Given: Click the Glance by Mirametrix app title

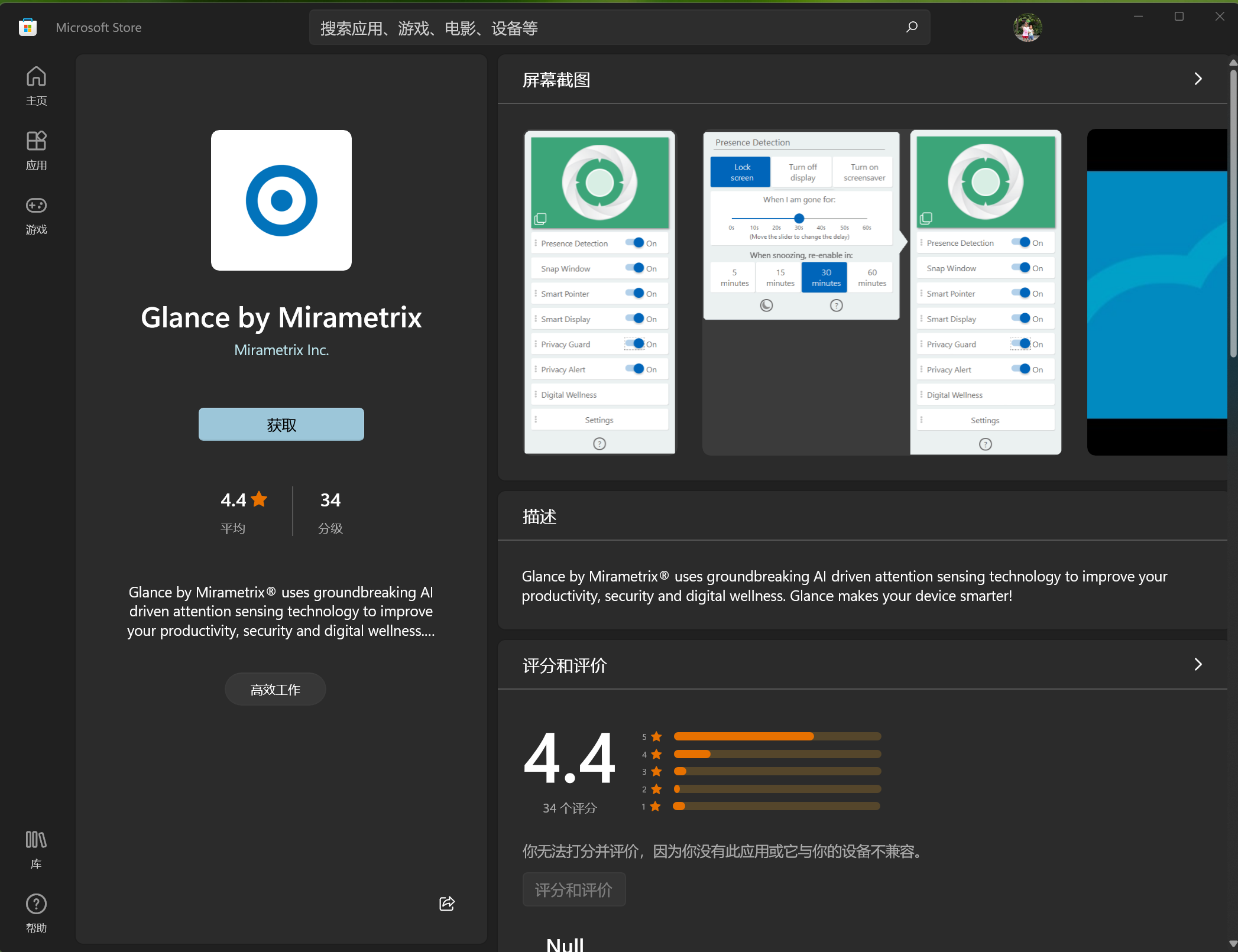Looking at the screenshot, I should click(281, 317).
